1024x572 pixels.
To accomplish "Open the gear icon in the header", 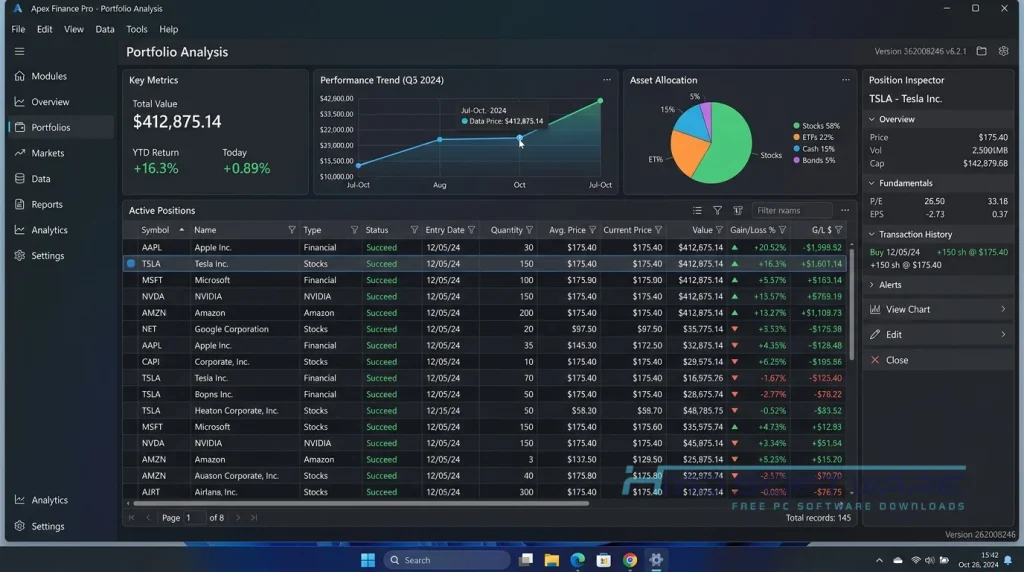I will (x=1004, y=51).
